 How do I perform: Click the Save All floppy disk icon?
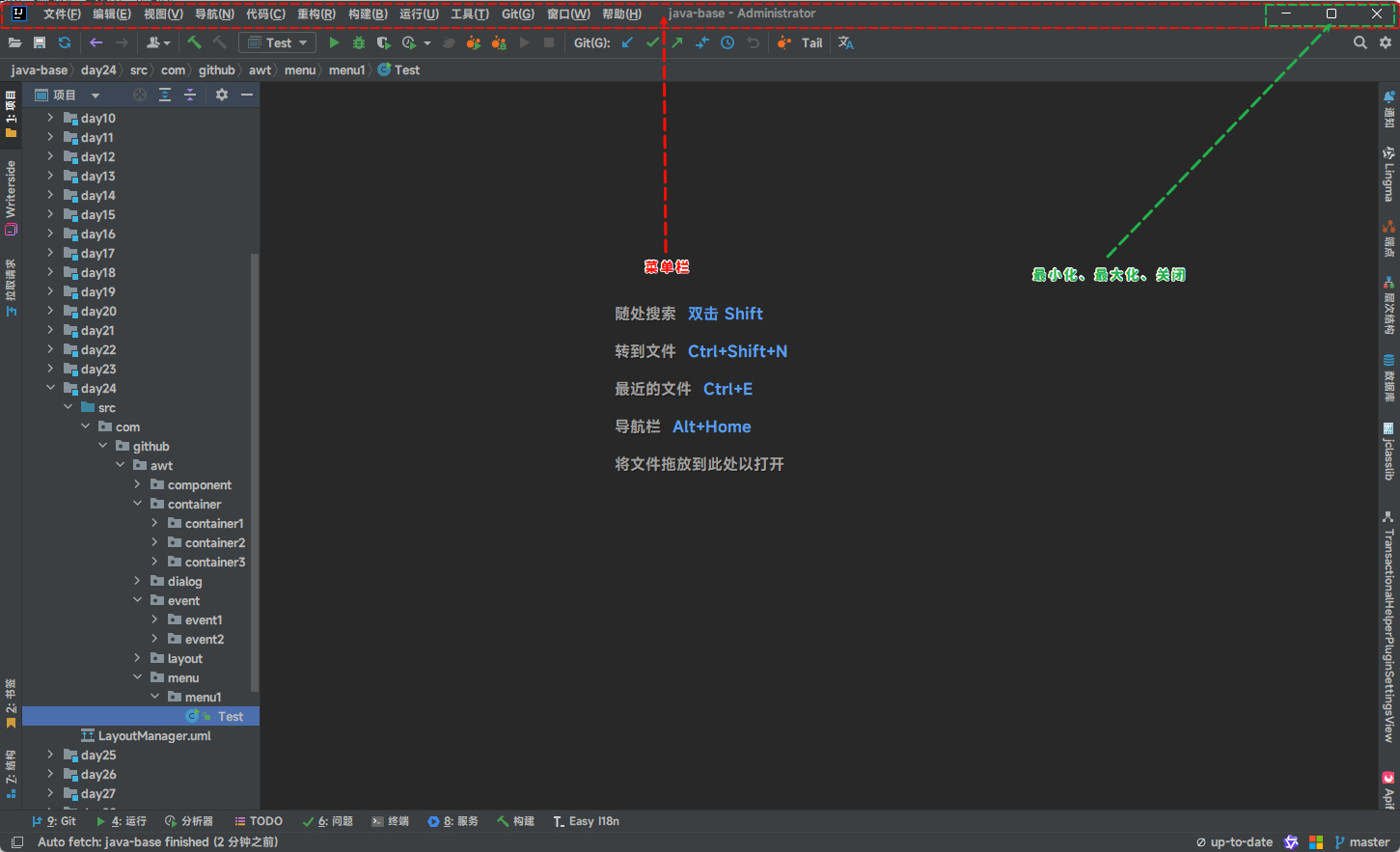tap(40, 42)
